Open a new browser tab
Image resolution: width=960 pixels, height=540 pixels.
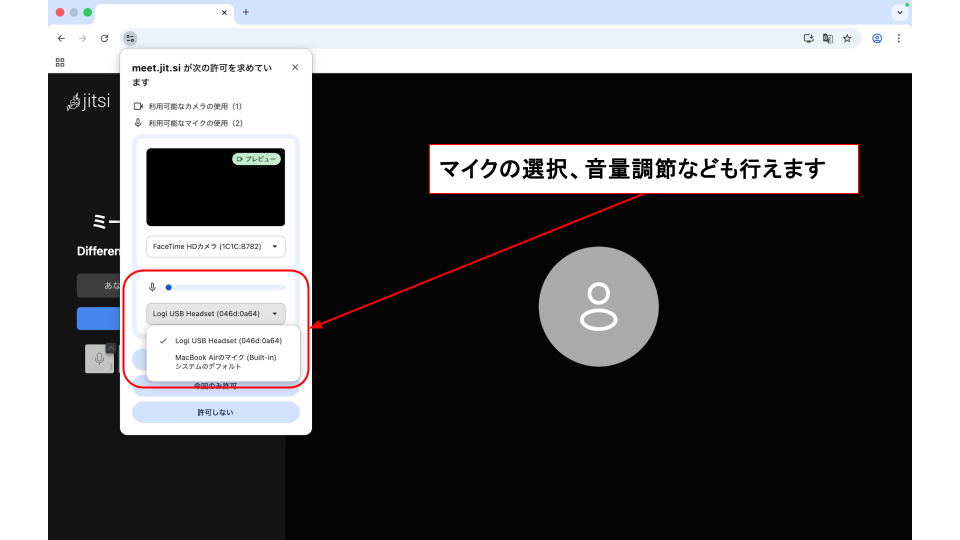(x=246, y=12)
